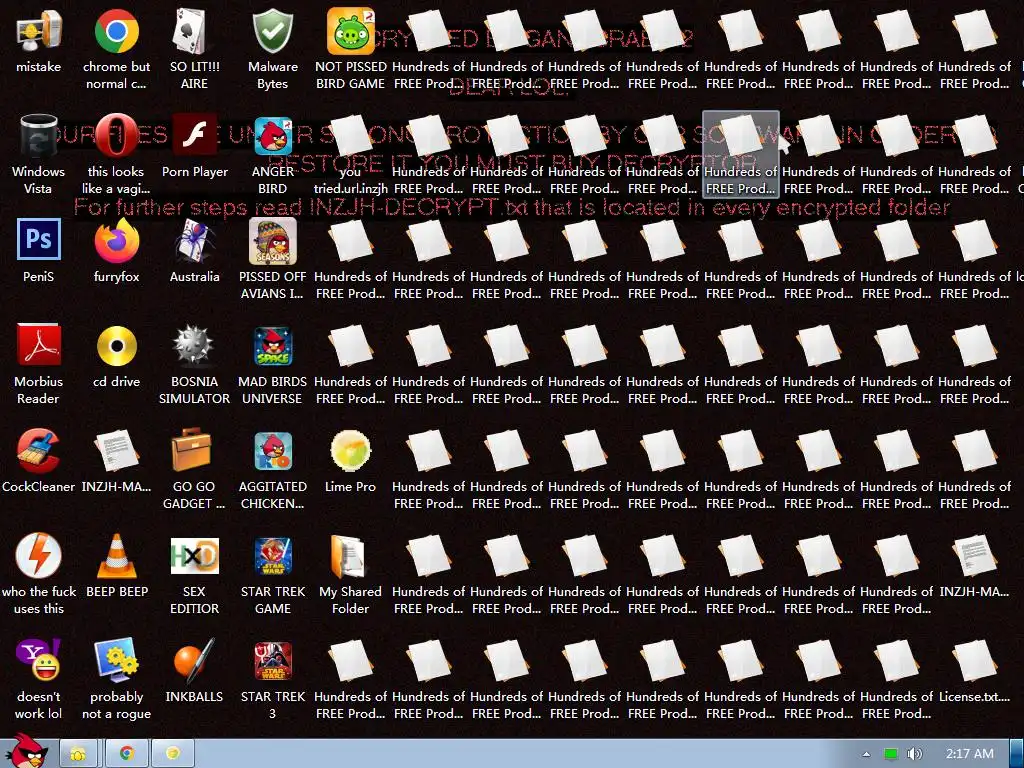Open the Lime taskbar button
This screenshot has width=1024, height=768.
click(173, 754)
